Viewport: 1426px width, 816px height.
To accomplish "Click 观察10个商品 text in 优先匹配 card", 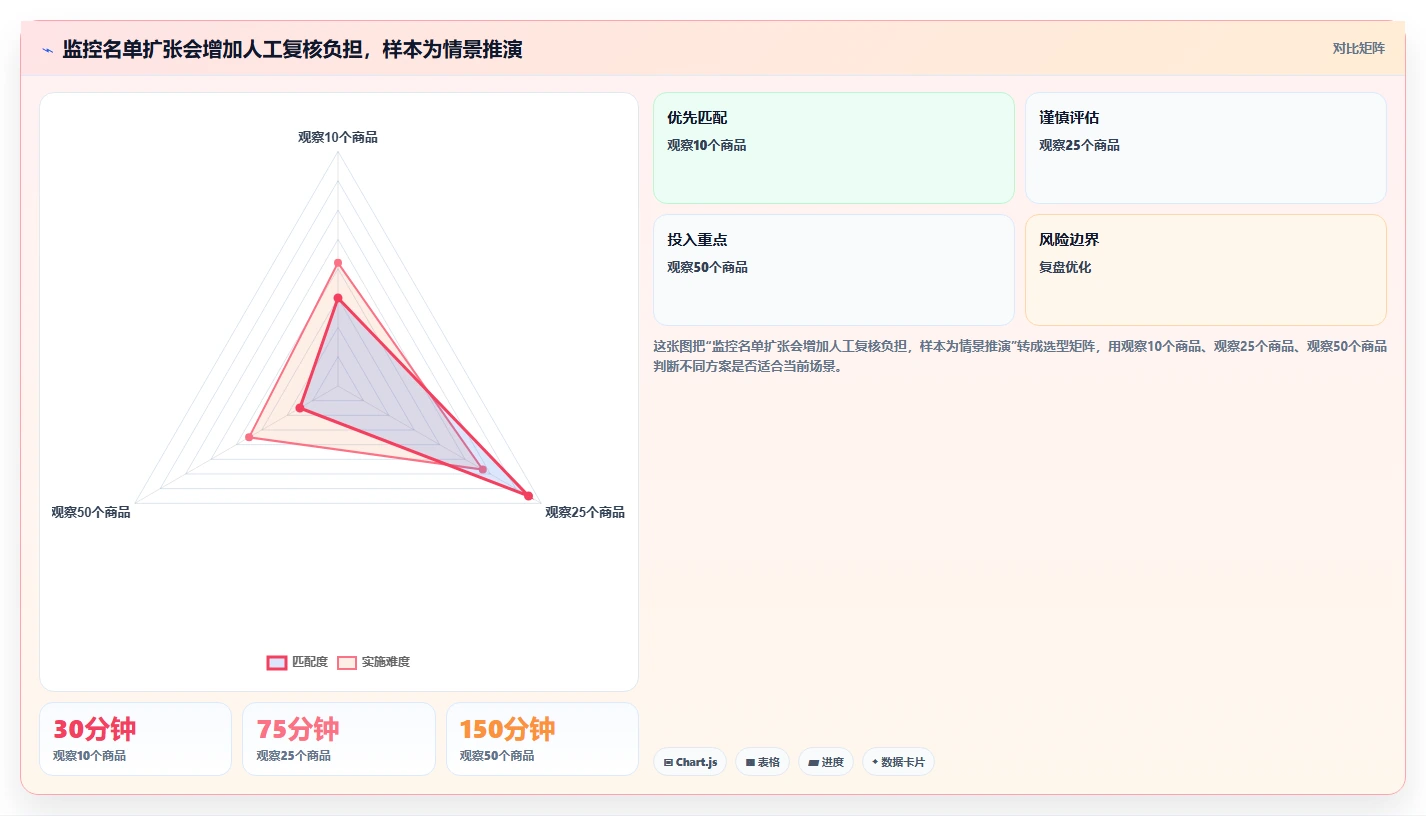I will click(707, 145).
